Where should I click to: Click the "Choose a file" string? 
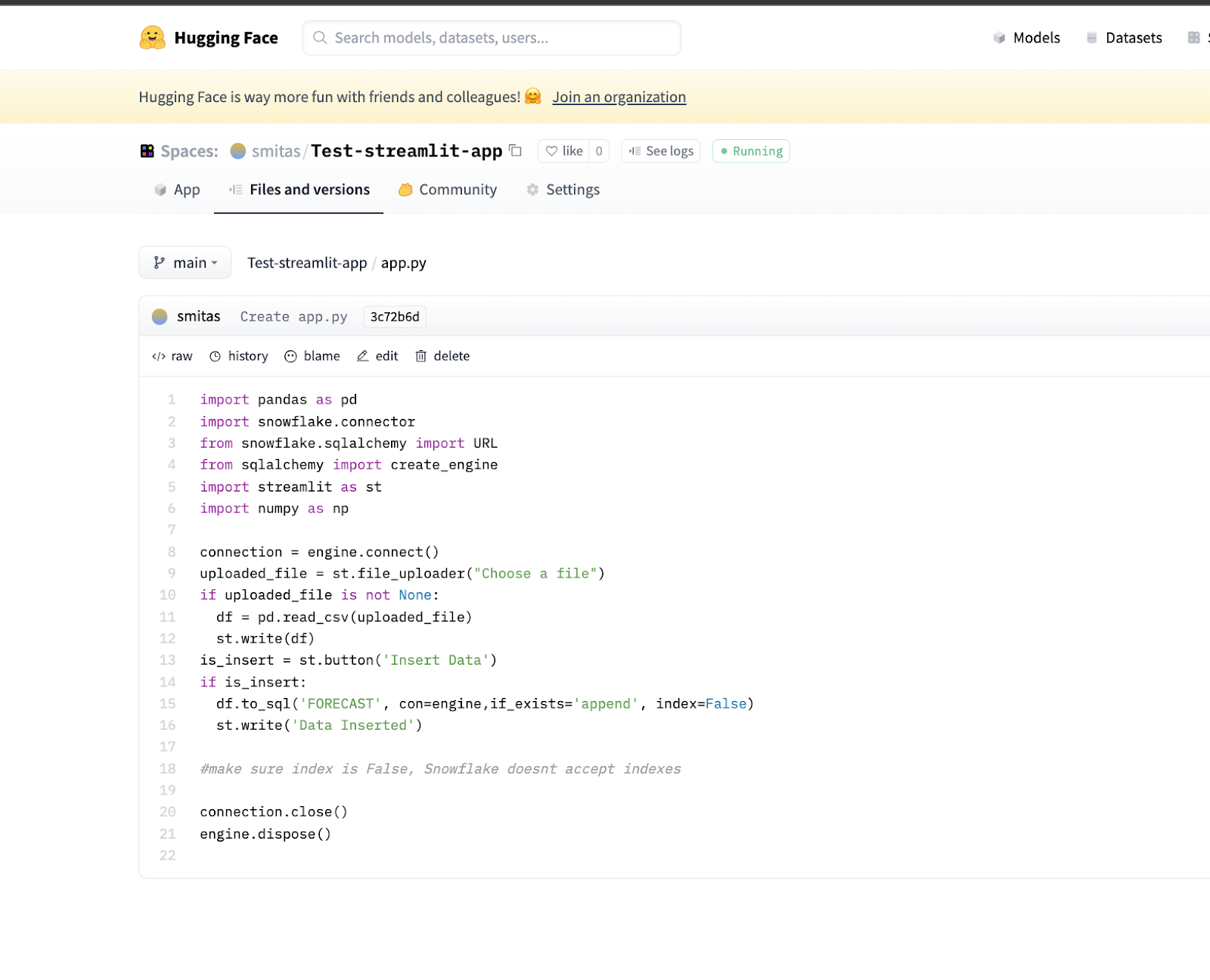(x=535, y=573)
